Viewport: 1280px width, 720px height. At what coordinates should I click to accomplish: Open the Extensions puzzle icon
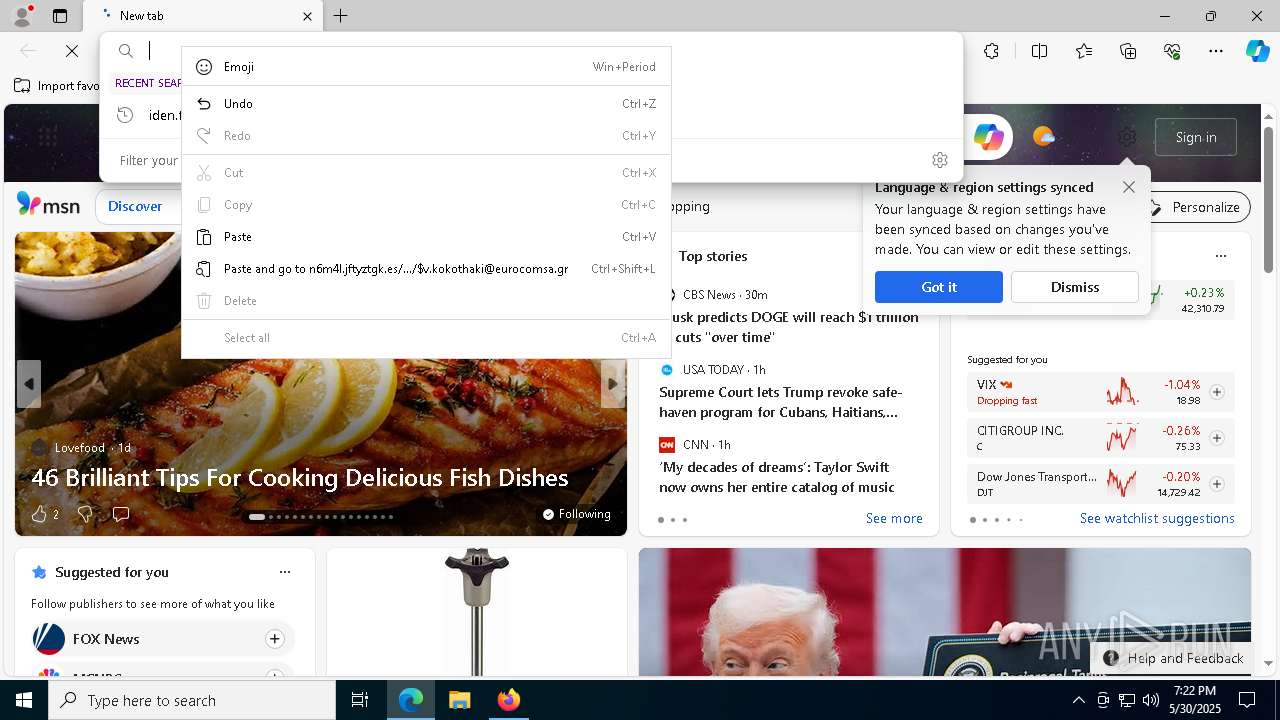tap(991, 51)
